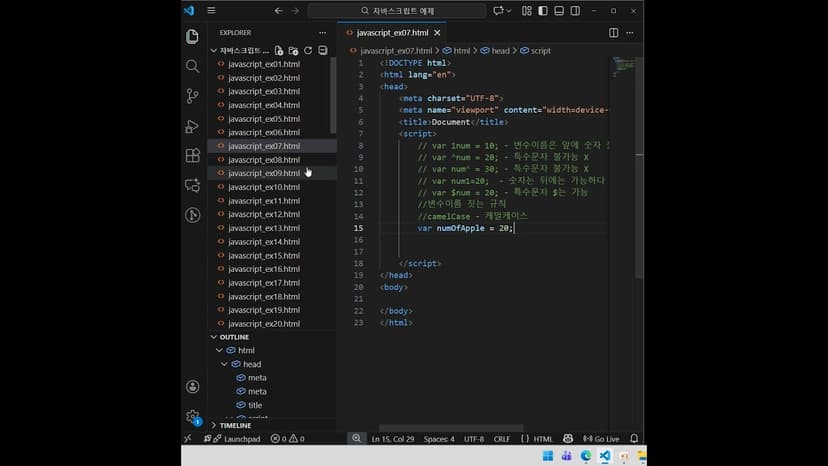Collapse the OUTLINE section
The width and height of the screenshot is (828, 466).
click(214, 337)
